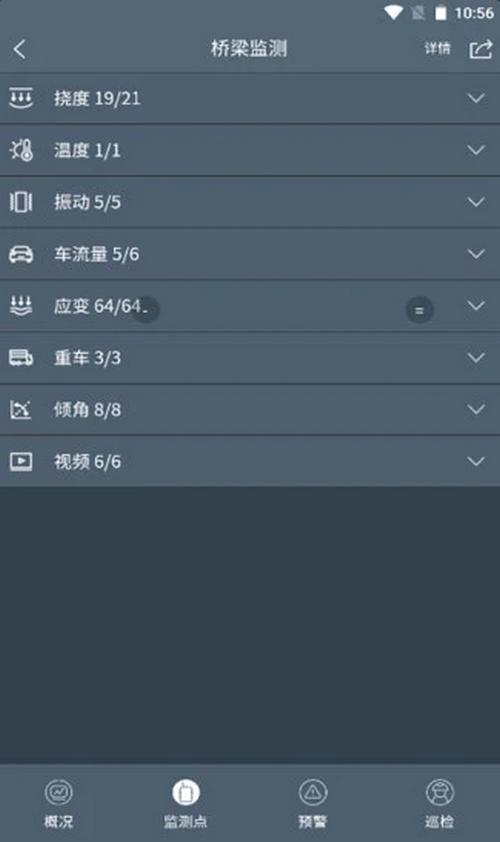Image resolution: width=500 pixels, height=842 pixels.
Task: Switch to the 巡检 inspection tab
Action: pos(440,803)
